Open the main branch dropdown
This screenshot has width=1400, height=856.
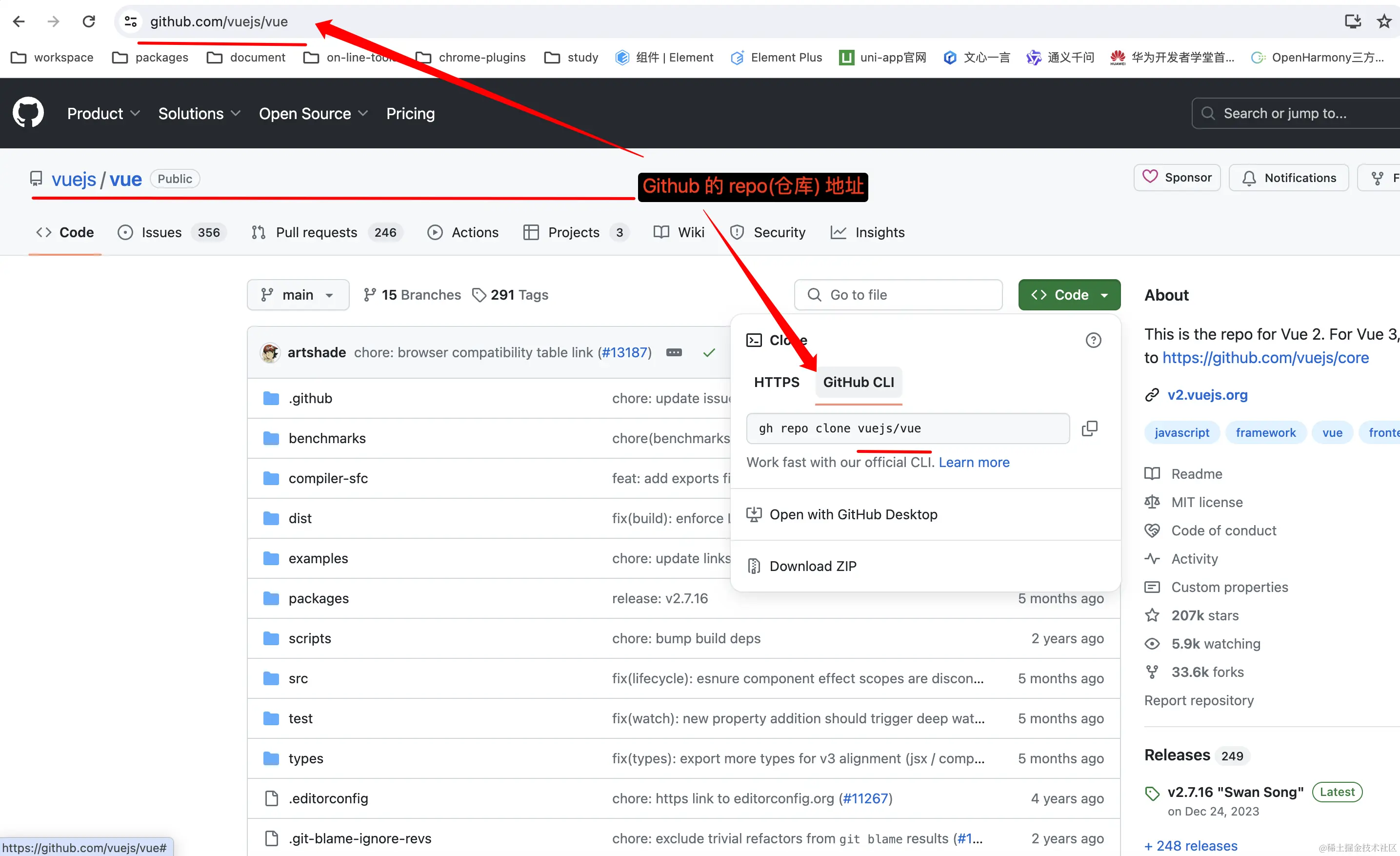298,294
